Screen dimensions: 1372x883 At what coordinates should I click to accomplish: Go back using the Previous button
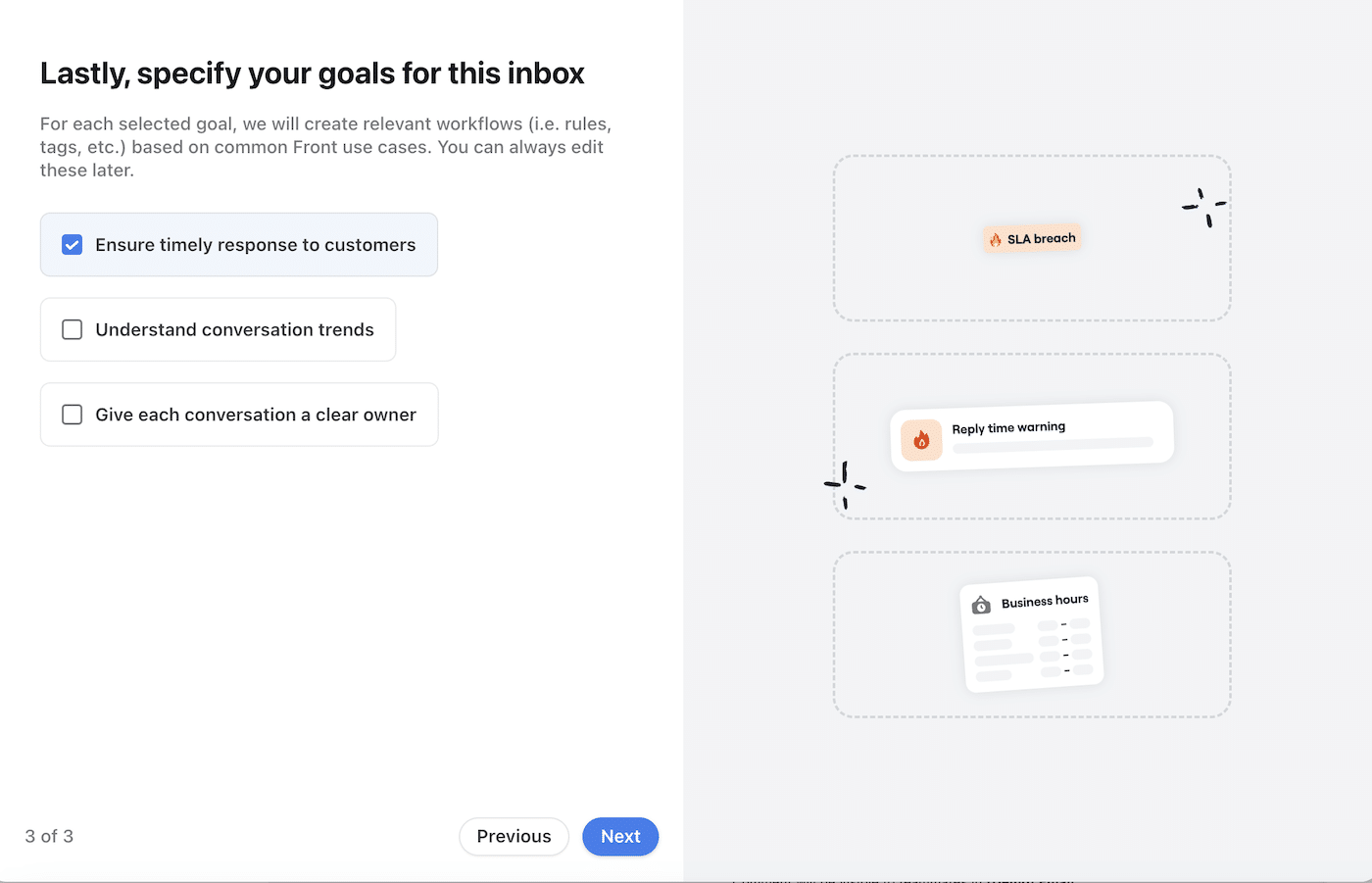[x=514, y=836]
